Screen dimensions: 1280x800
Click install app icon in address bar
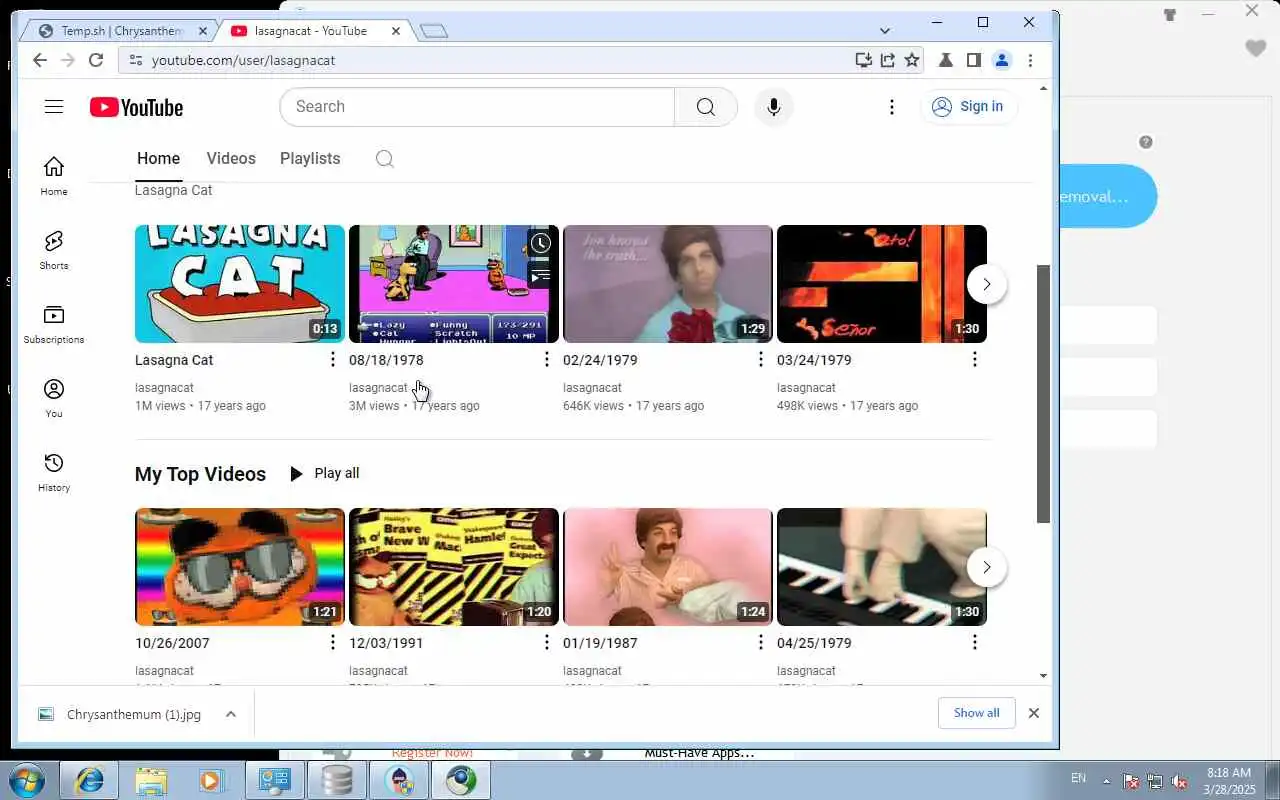click(864, 60)
